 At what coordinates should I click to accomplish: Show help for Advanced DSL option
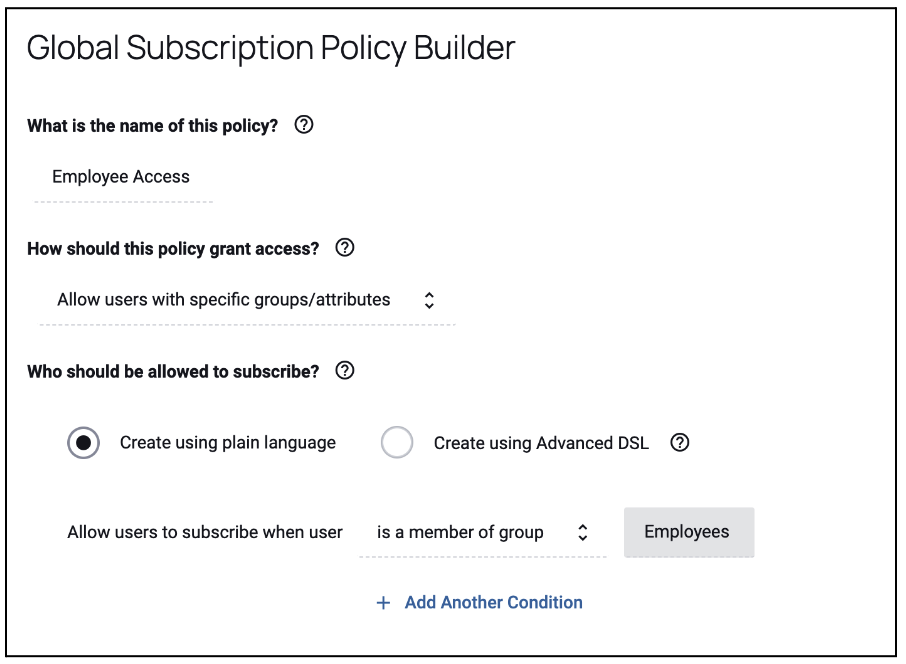click(x=680, y=442)
